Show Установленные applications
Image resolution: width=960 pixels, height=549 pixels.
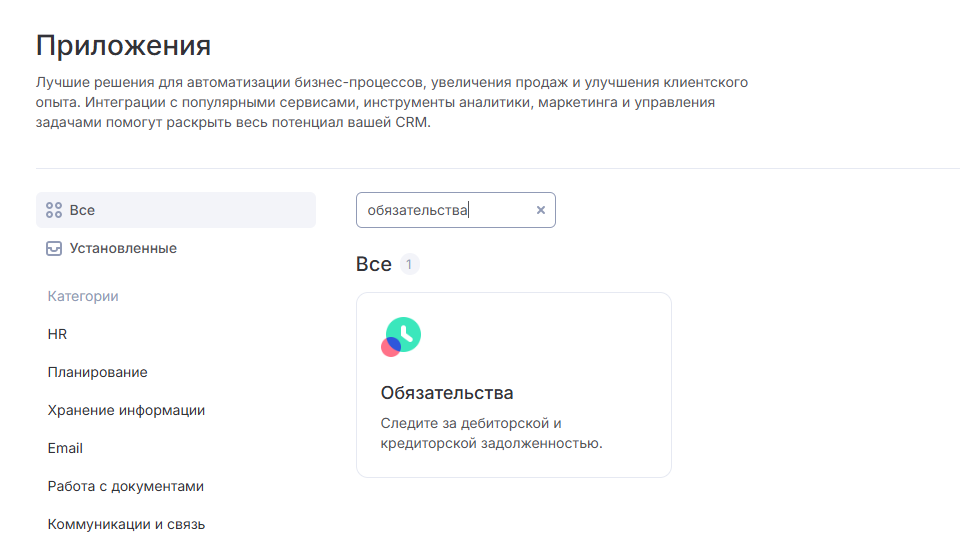click(123, 248)
